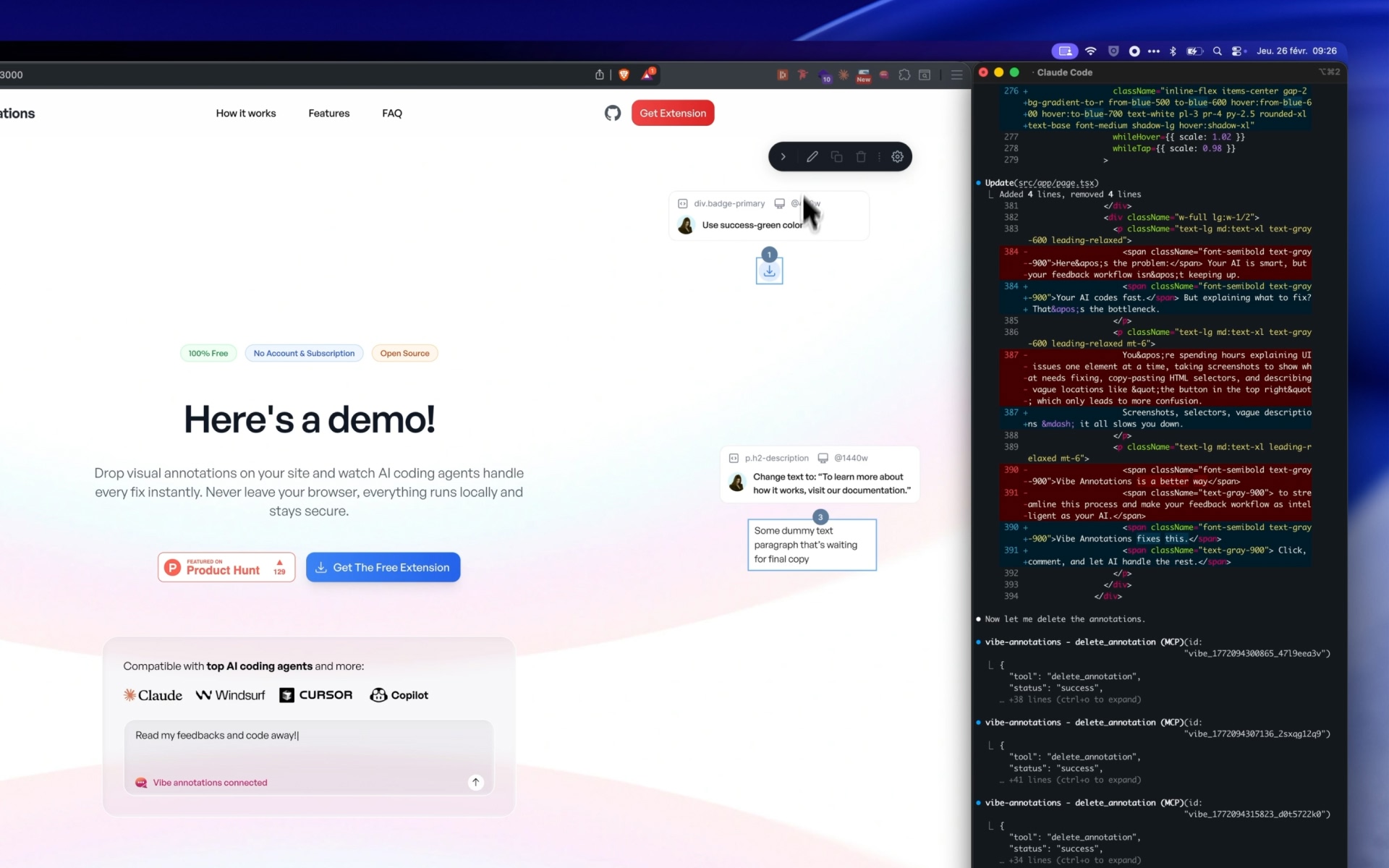
Task: Go to the Features nav item
Action: click(328, 113)
